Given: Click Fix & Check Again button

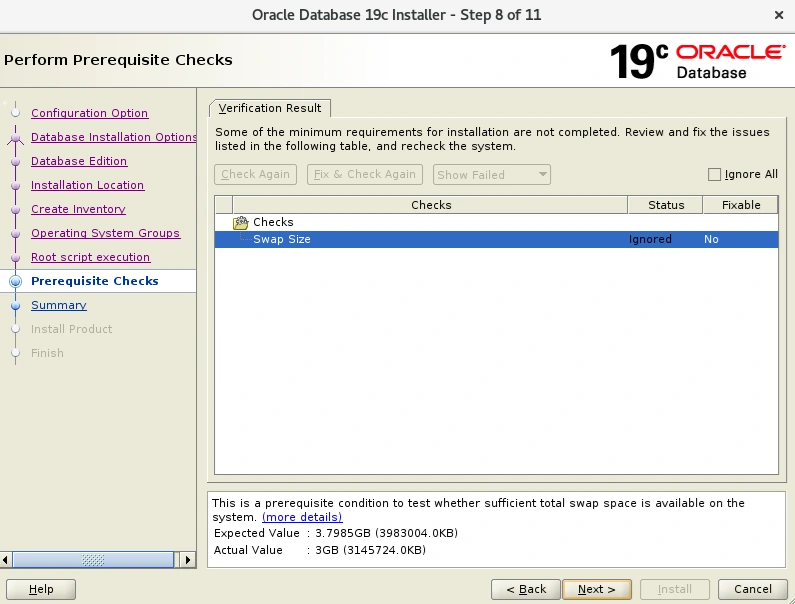Looking at the screenshot, I should coord(365,174).
